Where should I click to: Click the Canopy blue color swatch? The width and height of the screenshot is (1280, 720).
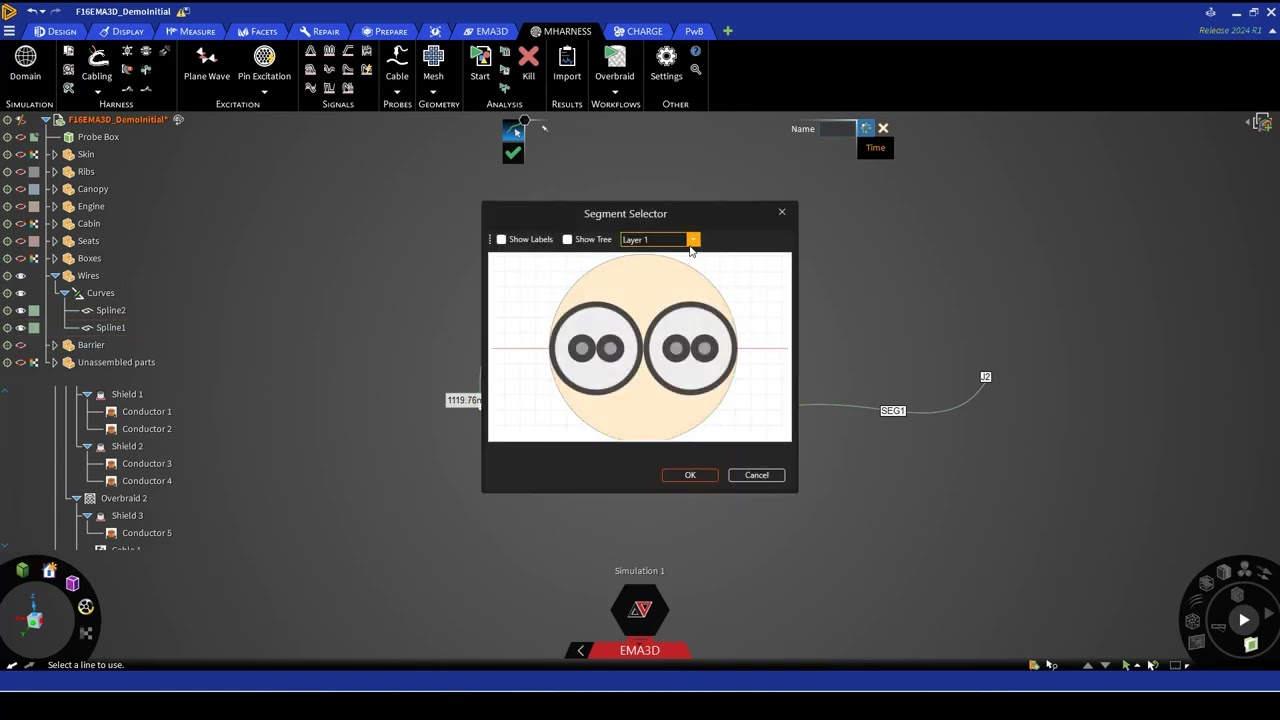[34, 189]
